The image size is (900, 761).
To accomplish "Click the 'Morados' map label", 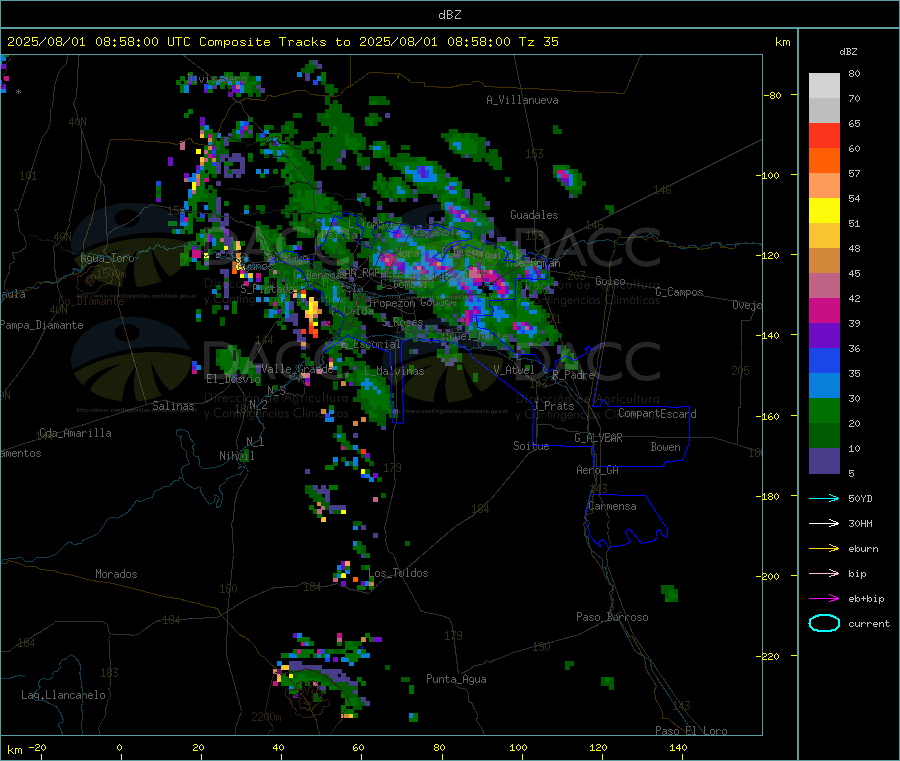I will click(x=116, y=574).
